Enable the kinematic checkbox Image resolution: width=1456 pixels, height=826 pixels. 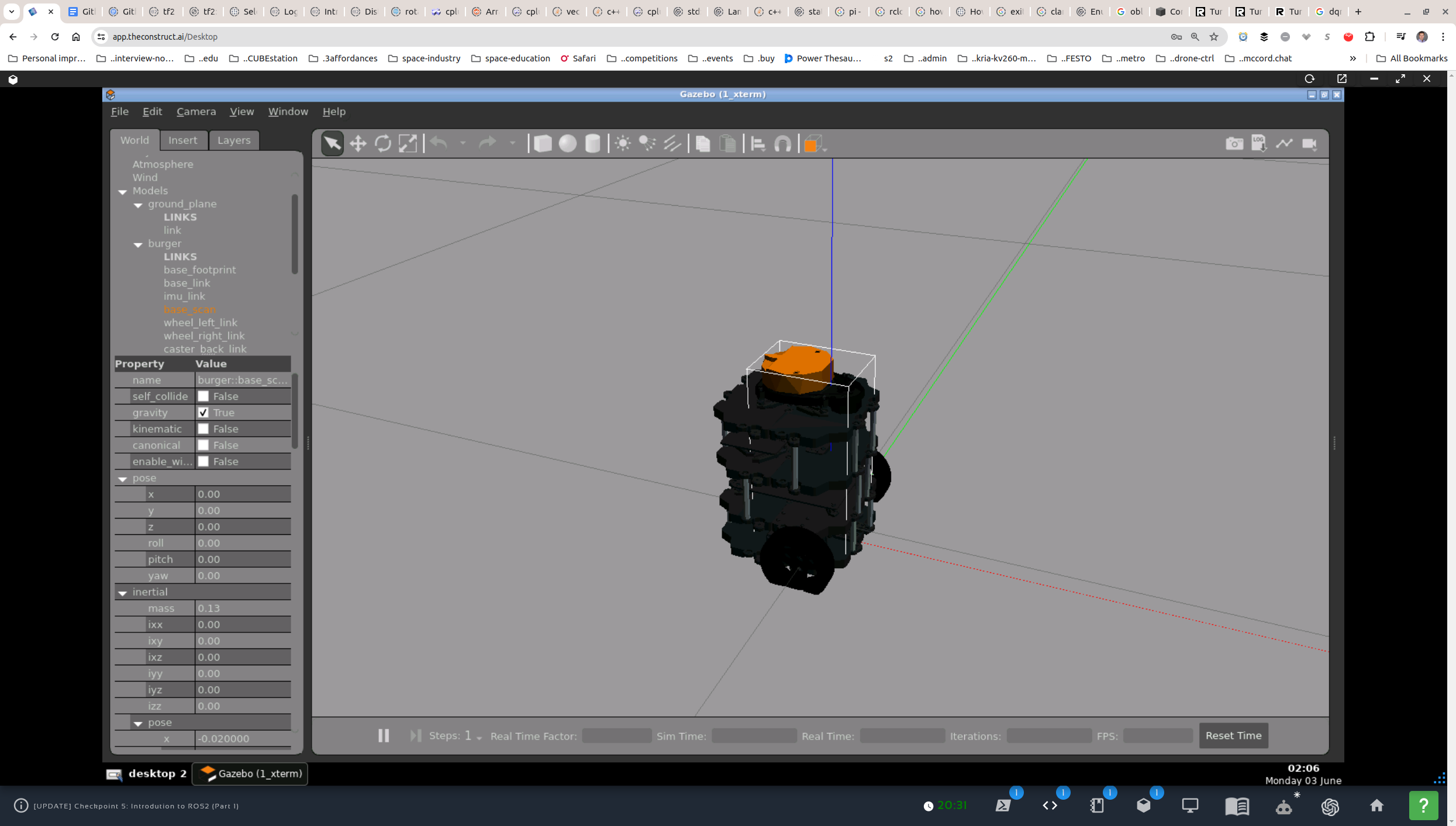(x=203, y=429)
